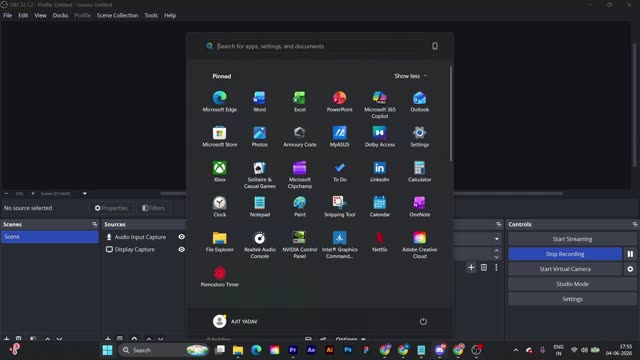Open Settings from pinned apps
This screenshot has width=640, height=360.
420,136
